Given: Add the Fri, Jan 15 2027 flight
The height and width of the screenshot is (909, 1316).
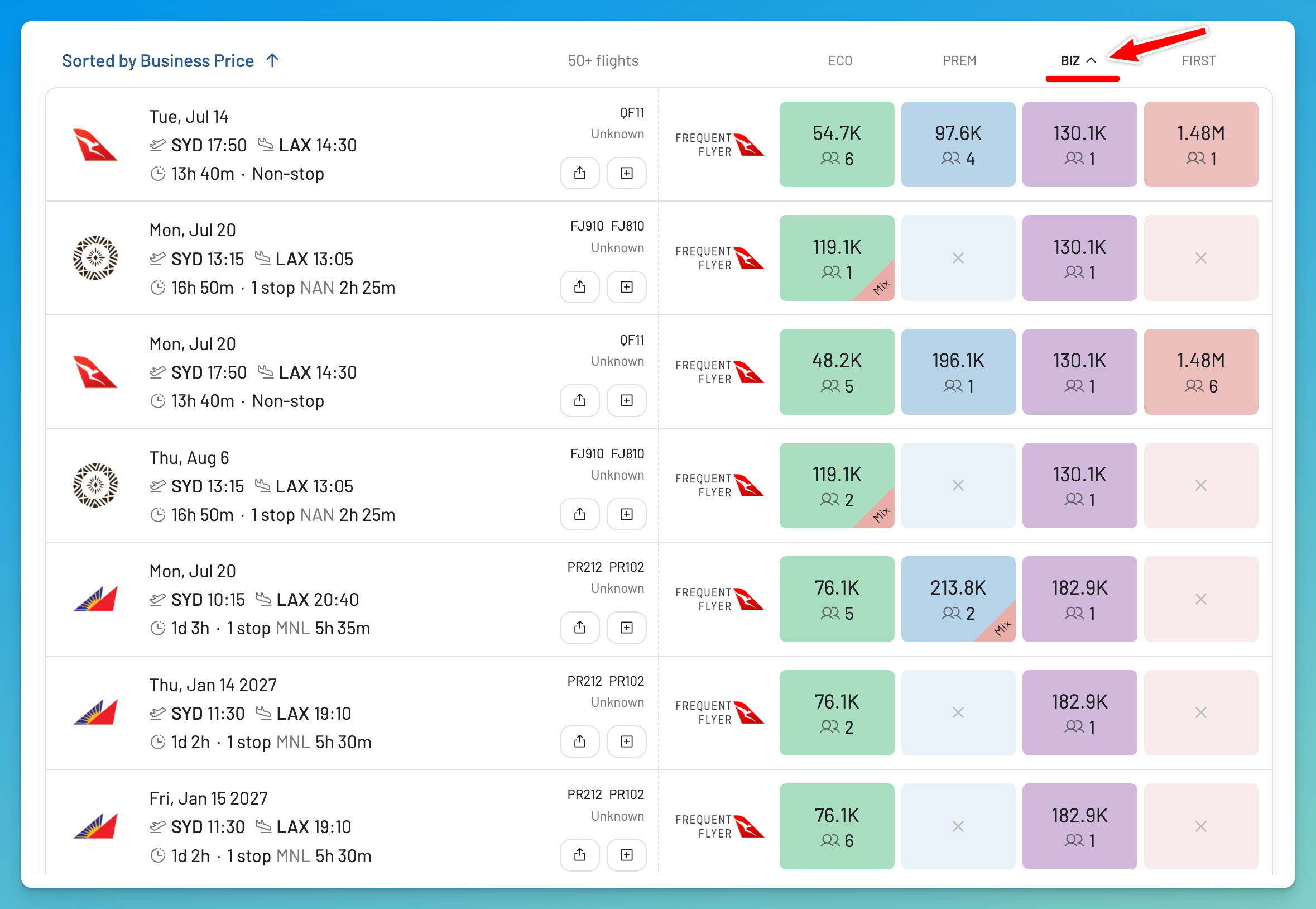Looking at the screenshot, I should [x=626, y=855].
